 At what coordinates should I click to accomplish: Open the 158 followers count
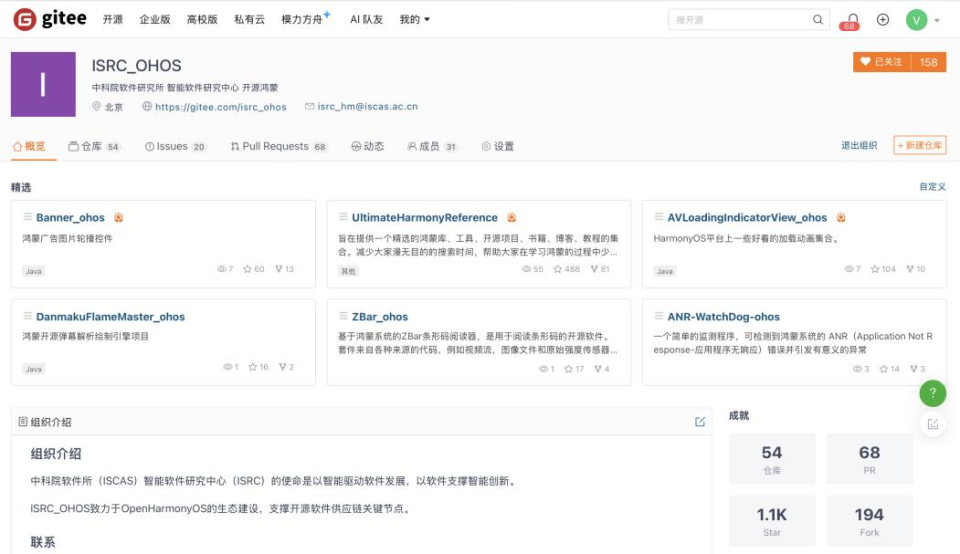point(928,62)
